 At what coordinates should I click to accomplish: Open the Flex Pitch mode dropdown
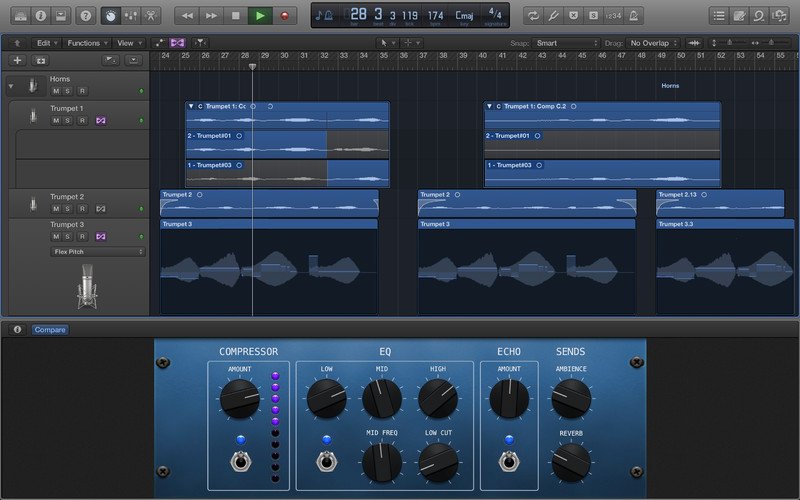(x=97, y=252)
